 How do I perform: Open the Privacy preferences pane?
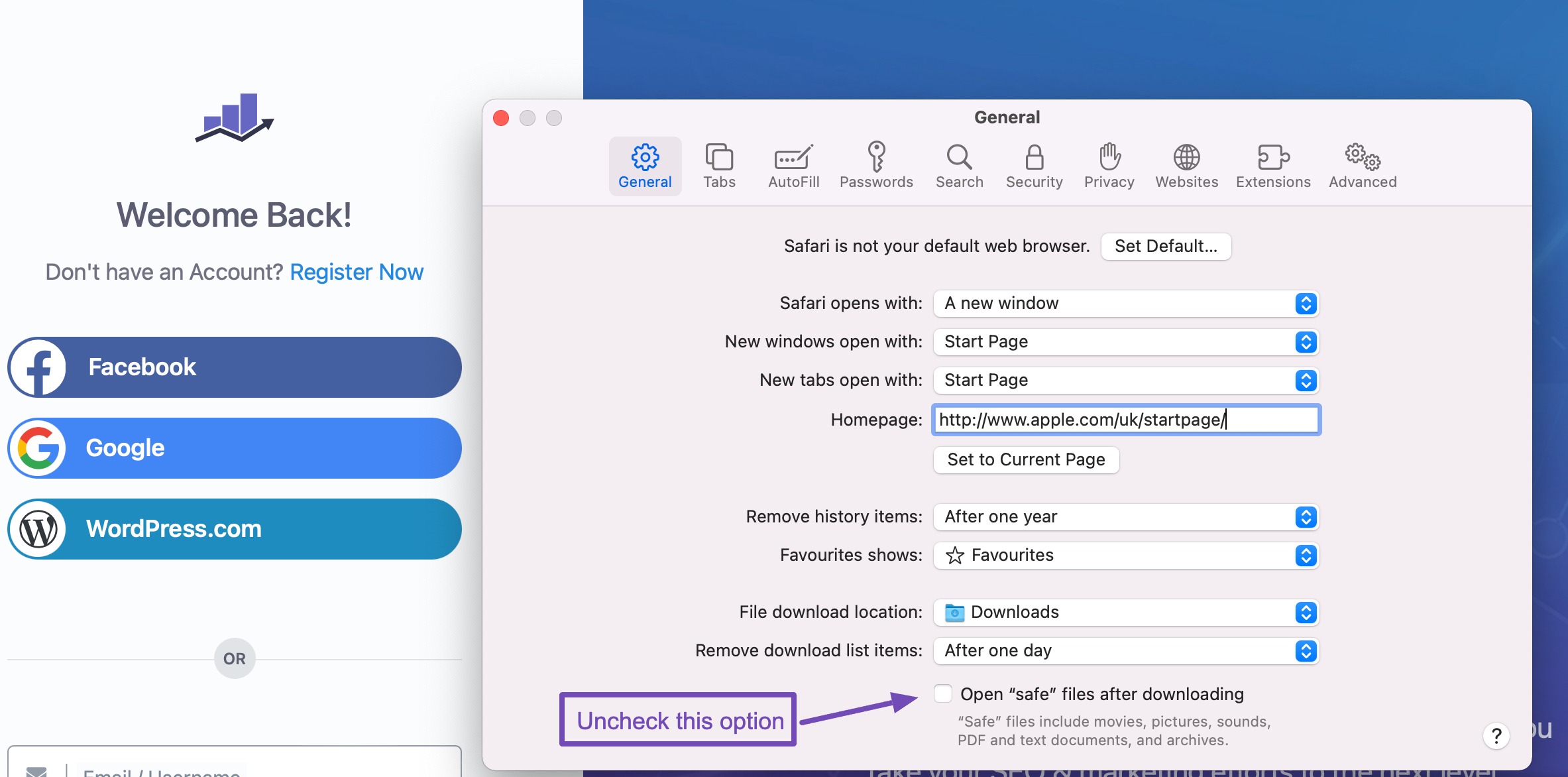point(1109,166)
